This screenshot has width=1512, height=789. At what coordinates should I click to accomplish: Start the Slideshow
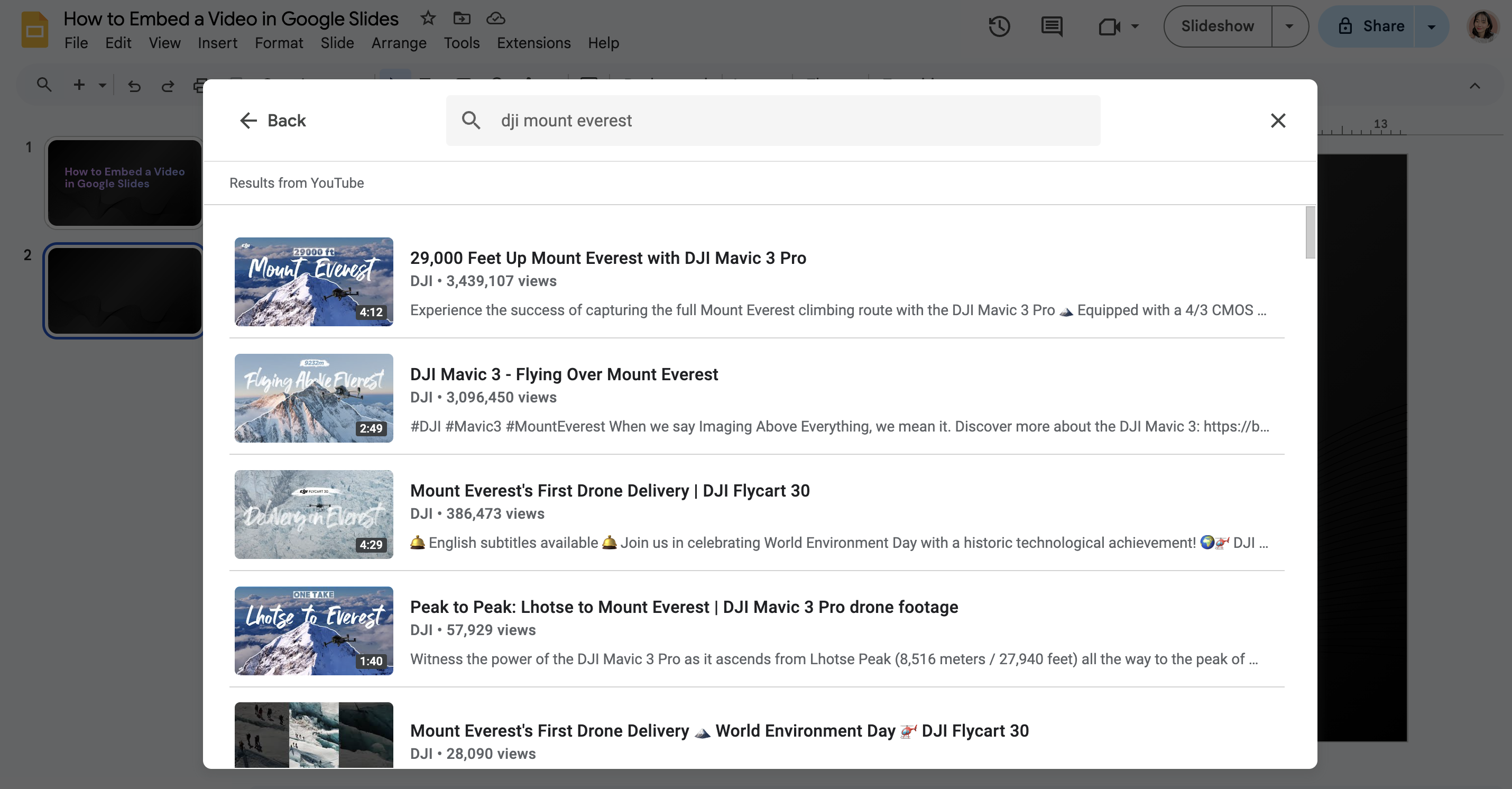point(1218,26)
